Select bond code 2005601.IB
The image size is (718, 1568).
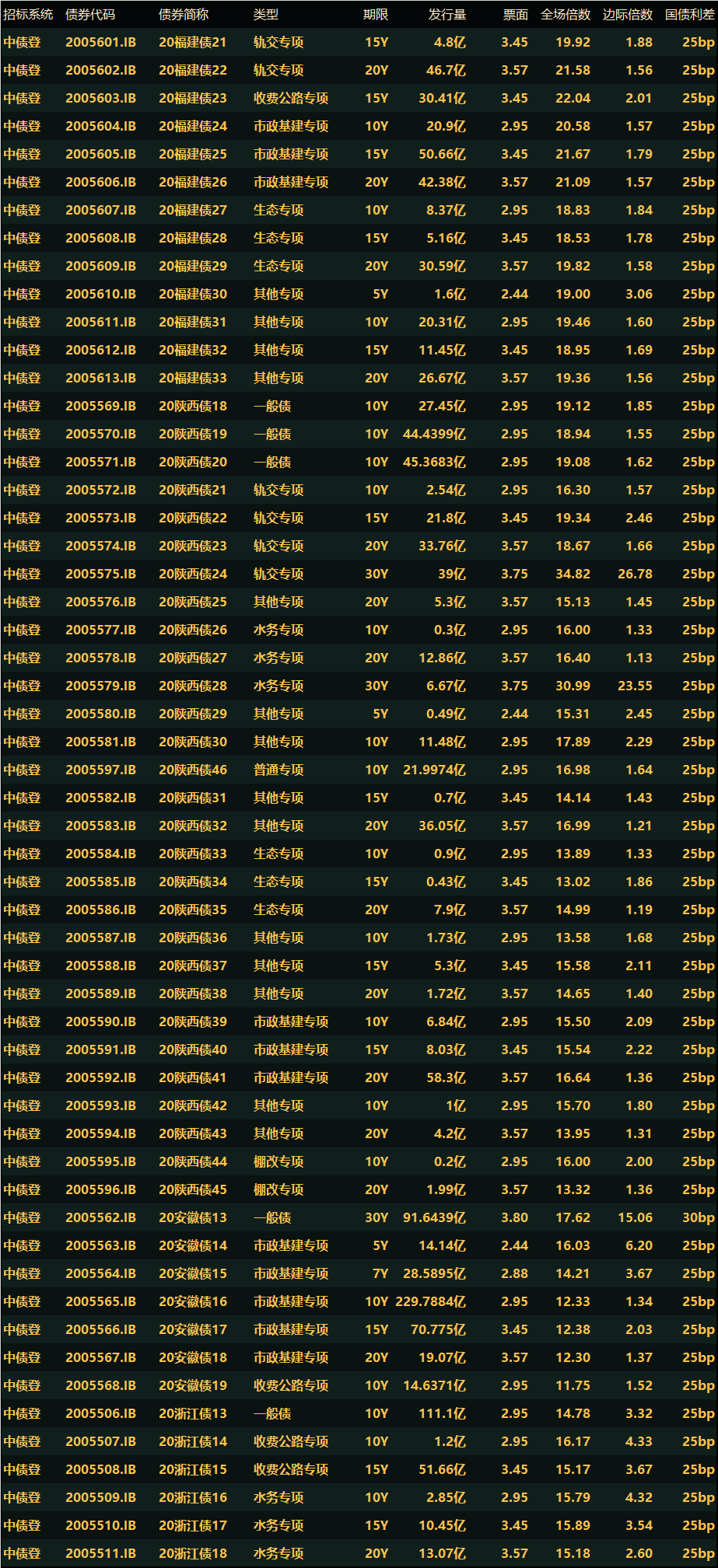click(x=100, y=43)
